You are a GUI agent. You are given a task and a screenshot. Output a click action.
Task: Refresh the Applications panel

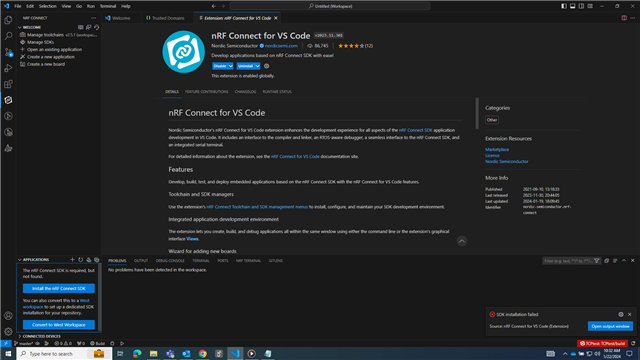[x=80, y=260]
